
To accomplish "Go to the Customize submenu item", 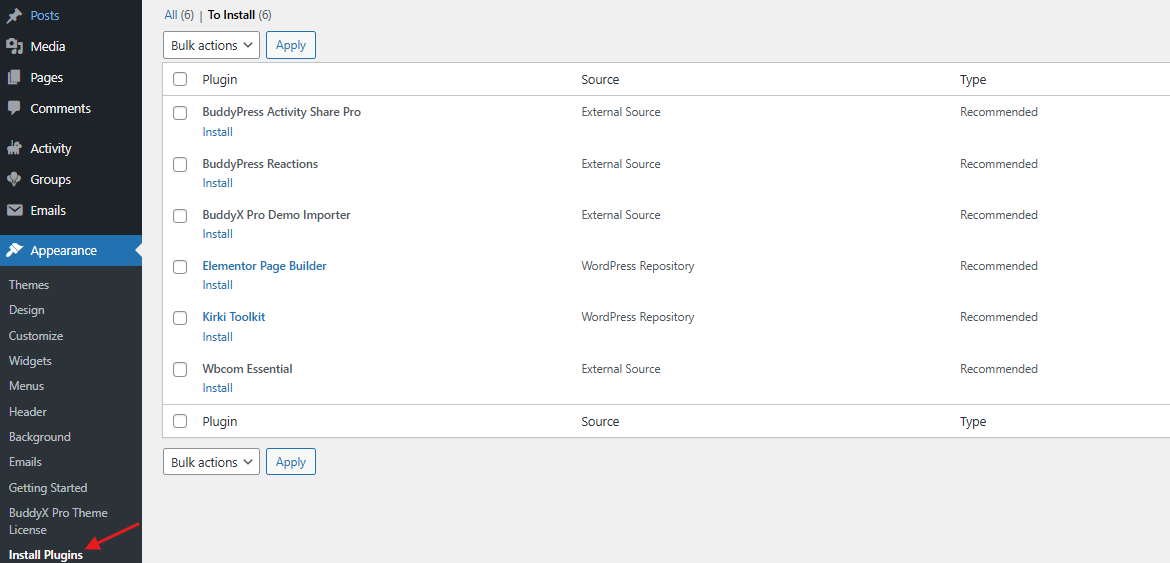I will pyautogui.click(x=36, y=336).
